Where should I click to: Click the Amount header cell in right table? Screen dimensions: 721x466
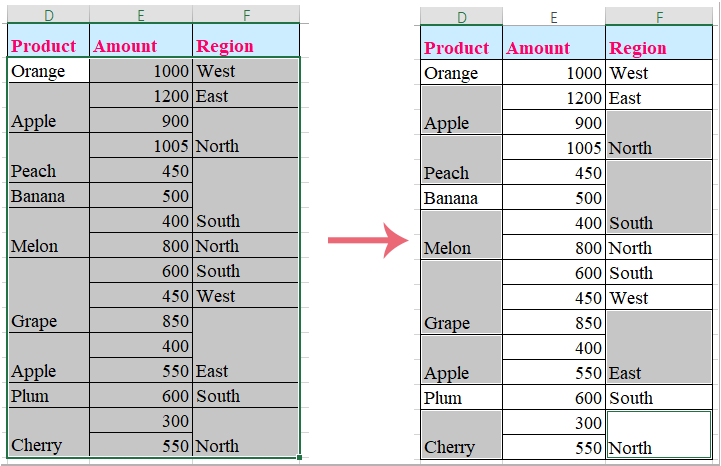(554, 48)
